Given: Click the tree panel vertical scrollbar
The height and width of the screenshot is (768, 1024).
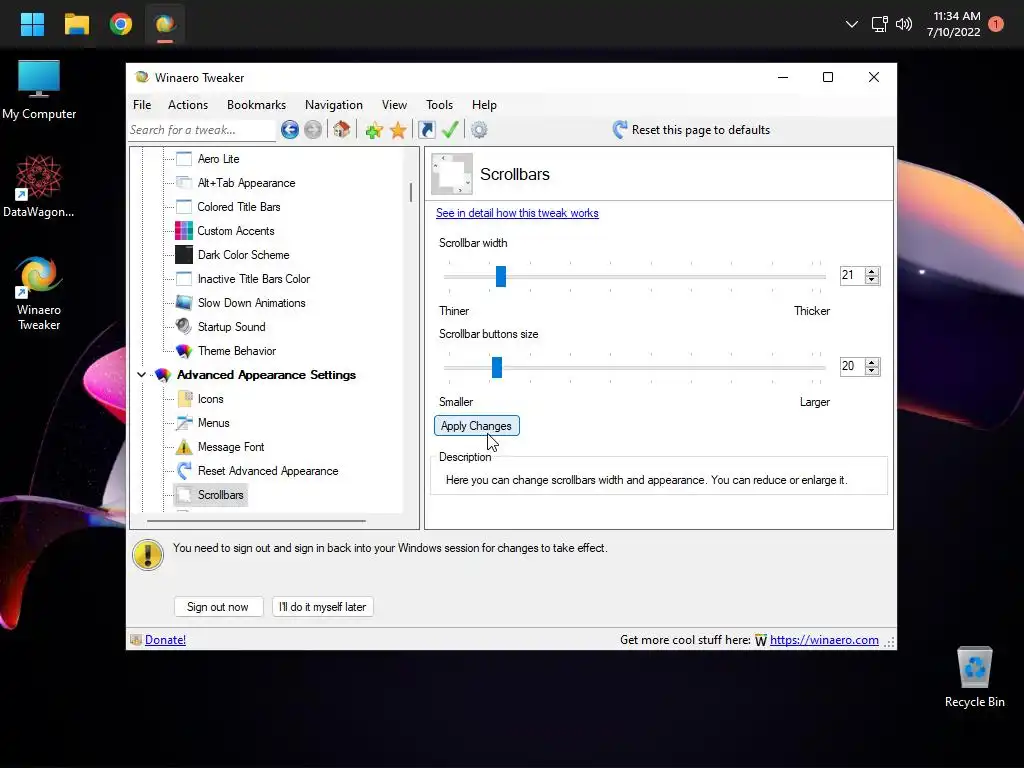Looking at the screenshot, I should [411, 193].
